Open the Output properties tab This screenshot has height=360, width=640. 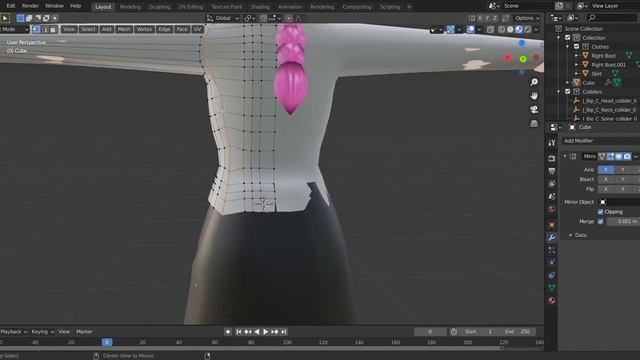point(552,171)
